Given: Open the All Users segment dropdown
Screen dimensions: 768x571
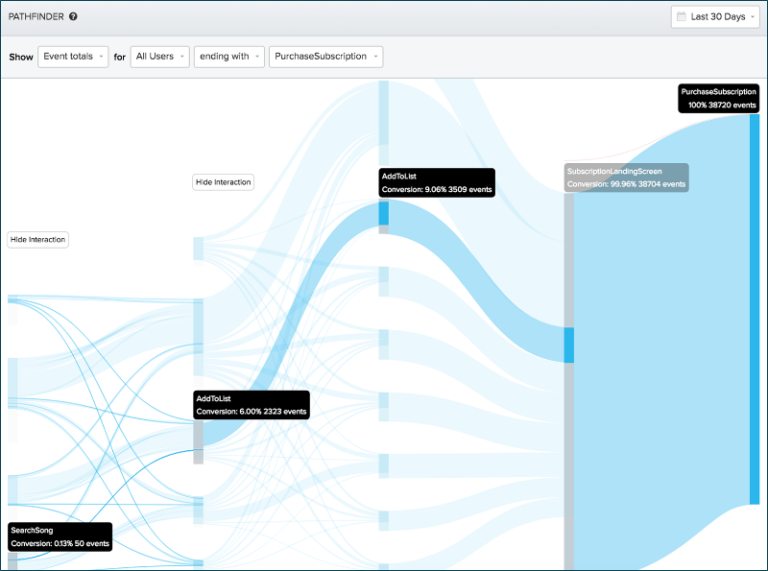Looking at the screenshot, I should [x=160, y=57].
